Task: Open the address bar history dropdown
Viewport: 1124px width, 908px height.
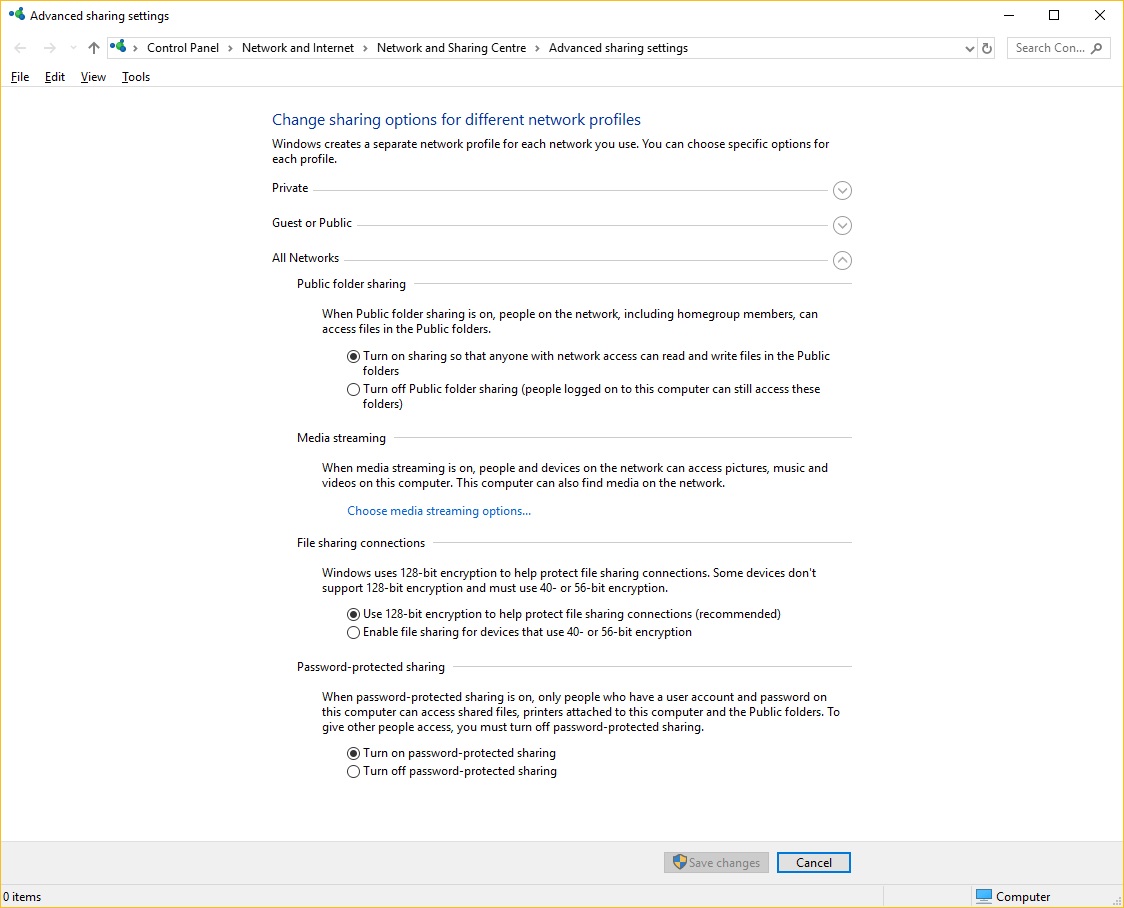Action: [x=969, y=48]
